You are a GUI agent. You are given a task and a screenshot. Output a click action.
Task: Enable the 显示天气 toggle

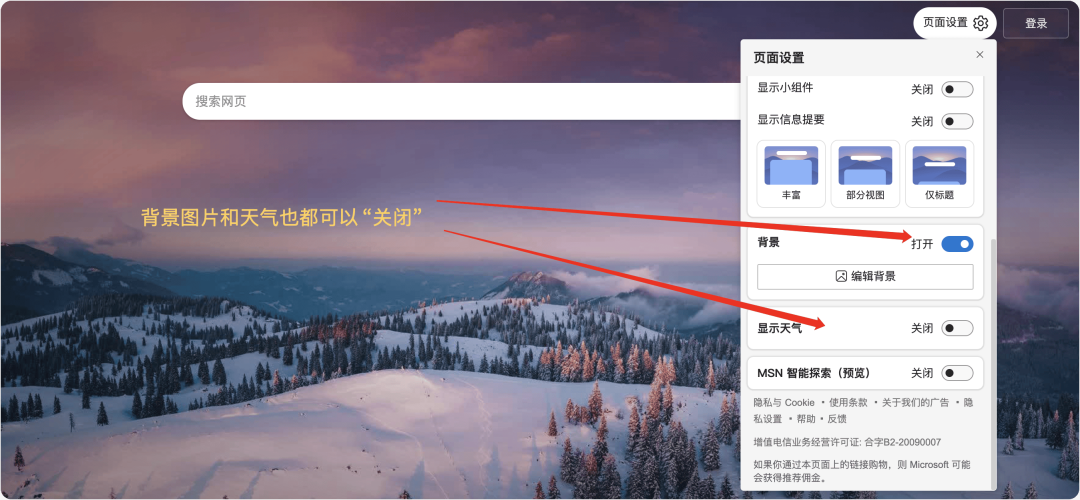coord(957,329)
